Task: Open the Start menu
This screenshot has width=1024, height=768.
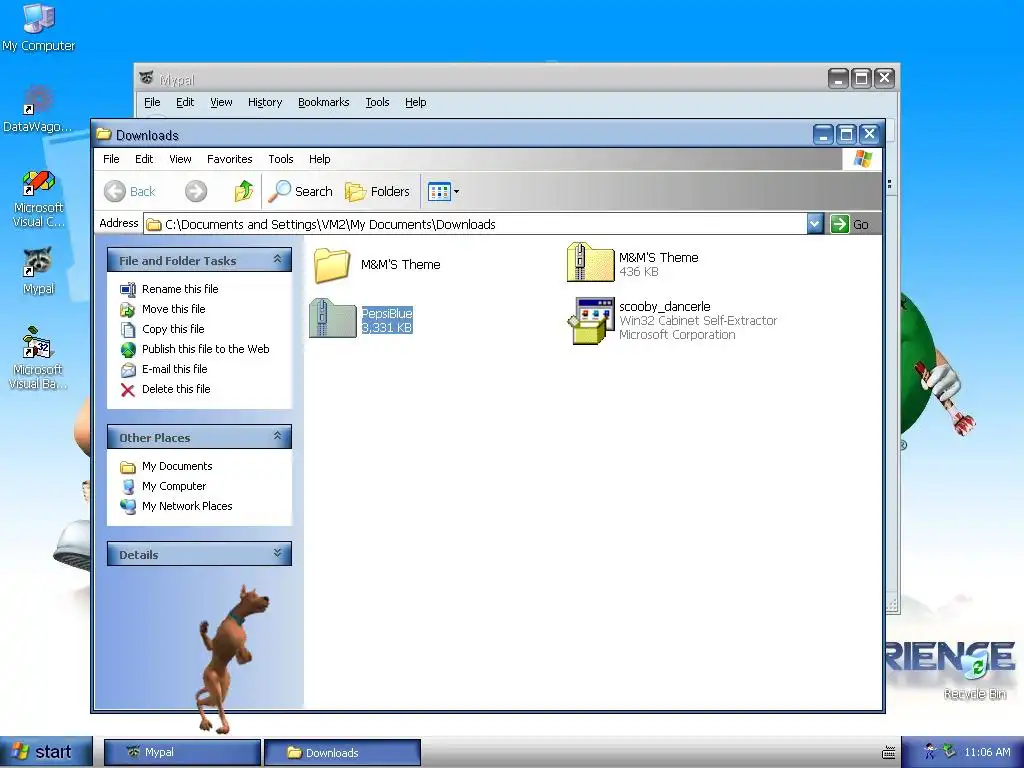Action: coord(46,752)
